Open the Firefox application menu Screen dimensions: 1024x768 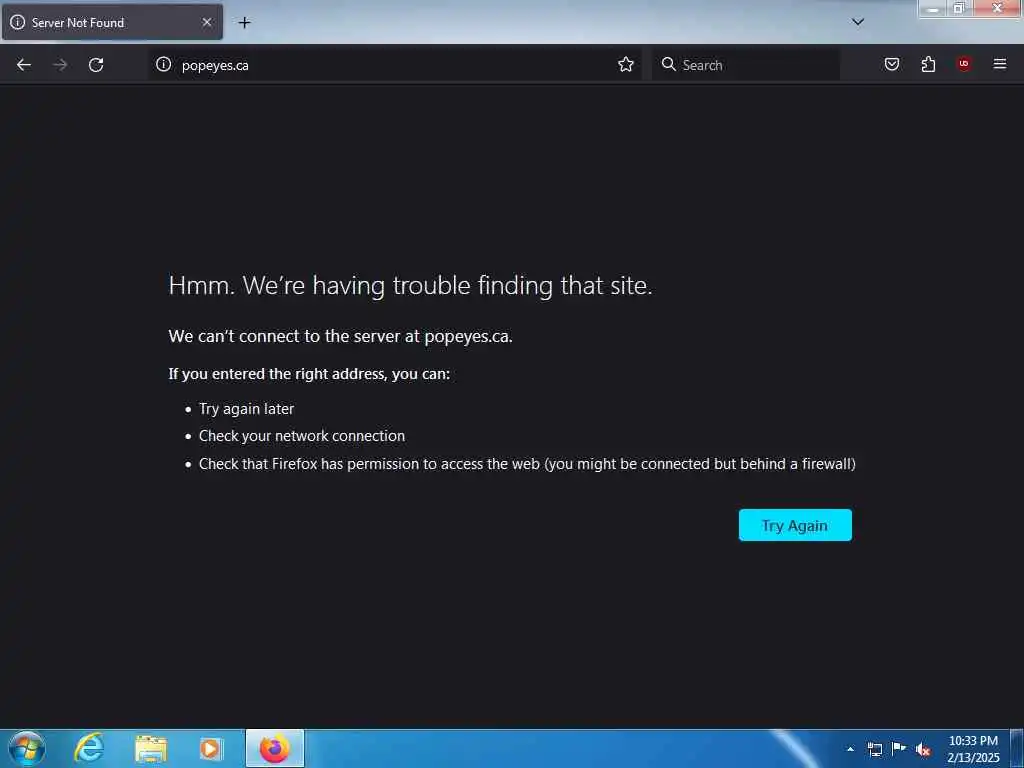point(999,64)
